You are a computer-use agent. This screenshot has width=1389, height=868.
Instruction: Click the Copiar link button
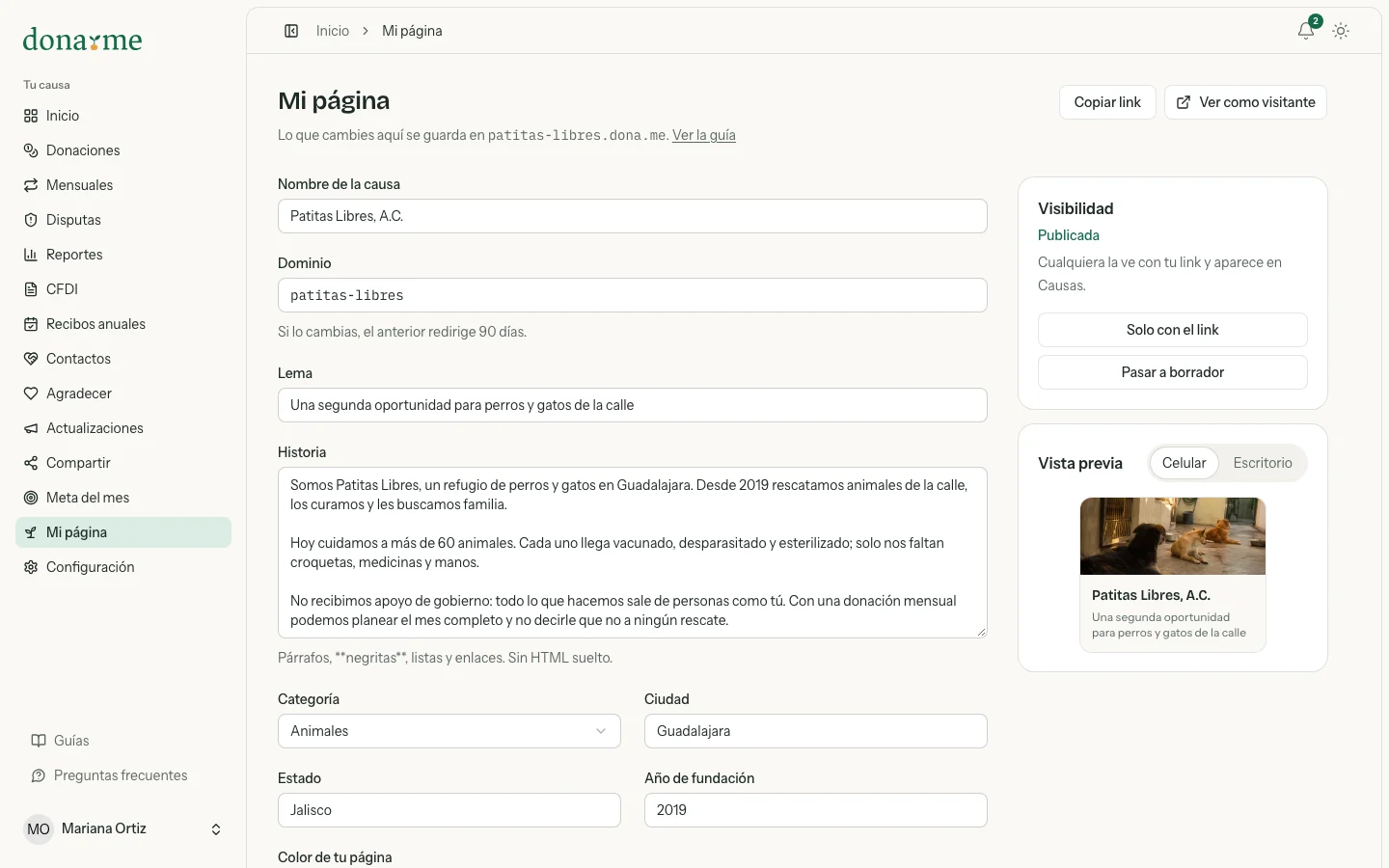(x=1107, y=102)
